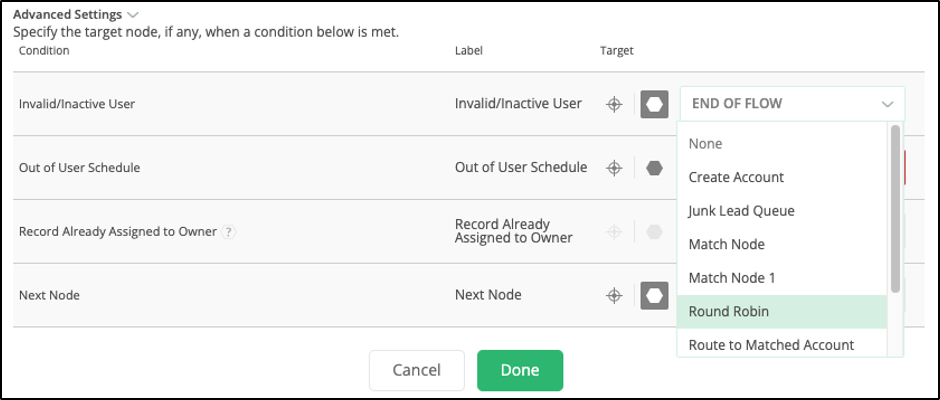Select None from the target list
Image resolution: width=940 pixels, height=400 pixels.
coord(705,144)
